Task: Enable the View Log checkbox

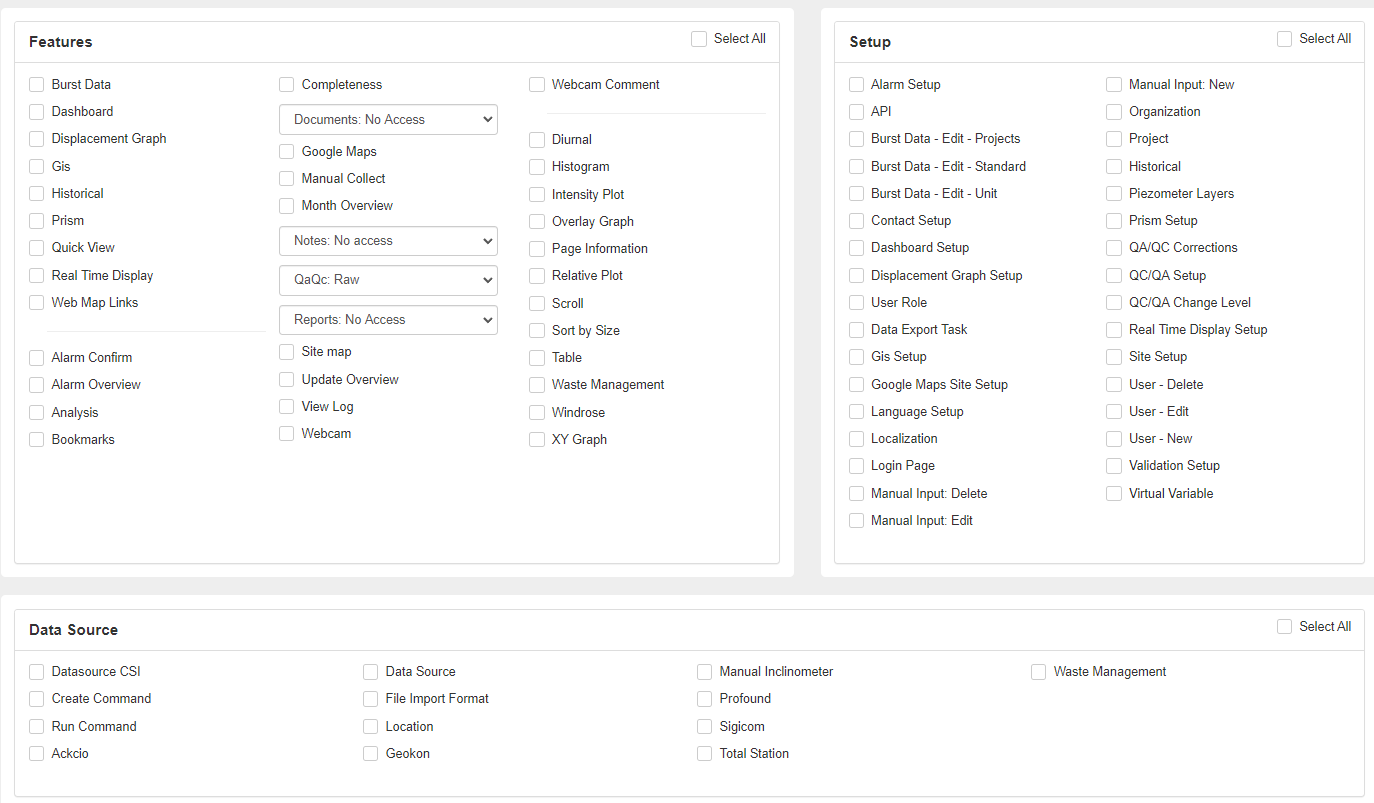Action: click(287, 407)
